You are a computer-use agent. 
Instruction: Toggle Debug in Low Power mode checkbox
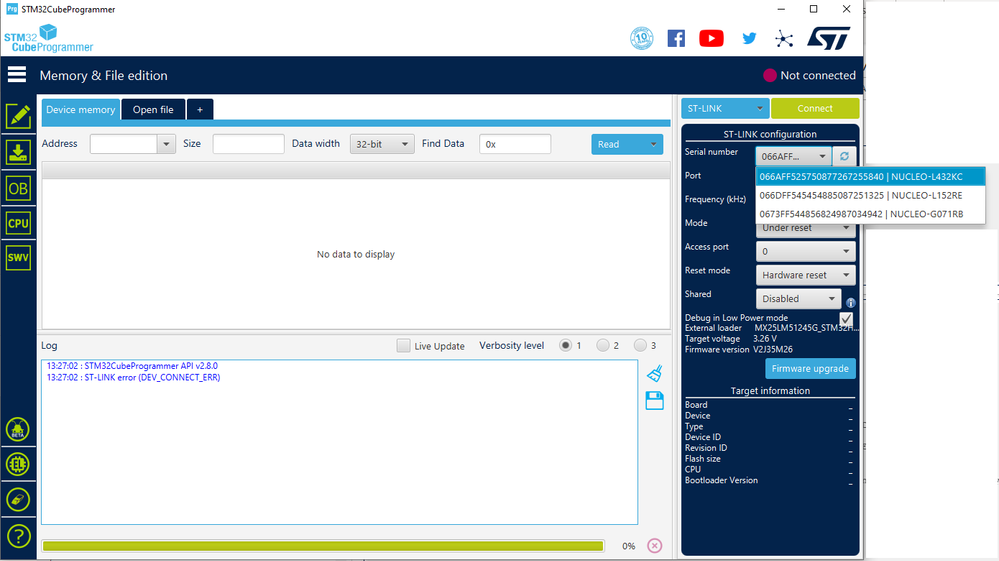846,318
